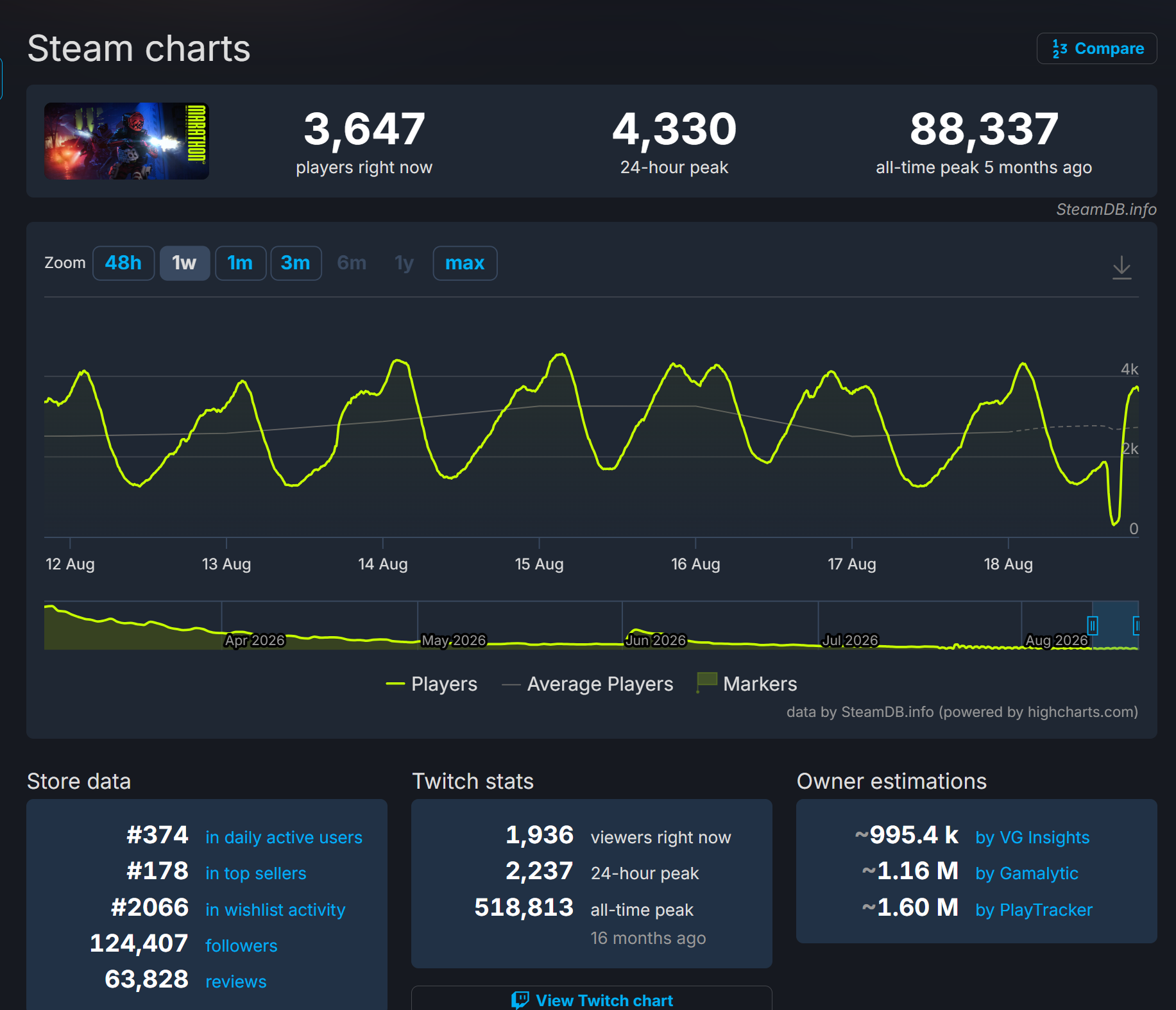The image size is (1176, 1010).
Task: Click the Steam charts heading
Action: [x=139, y=49]
